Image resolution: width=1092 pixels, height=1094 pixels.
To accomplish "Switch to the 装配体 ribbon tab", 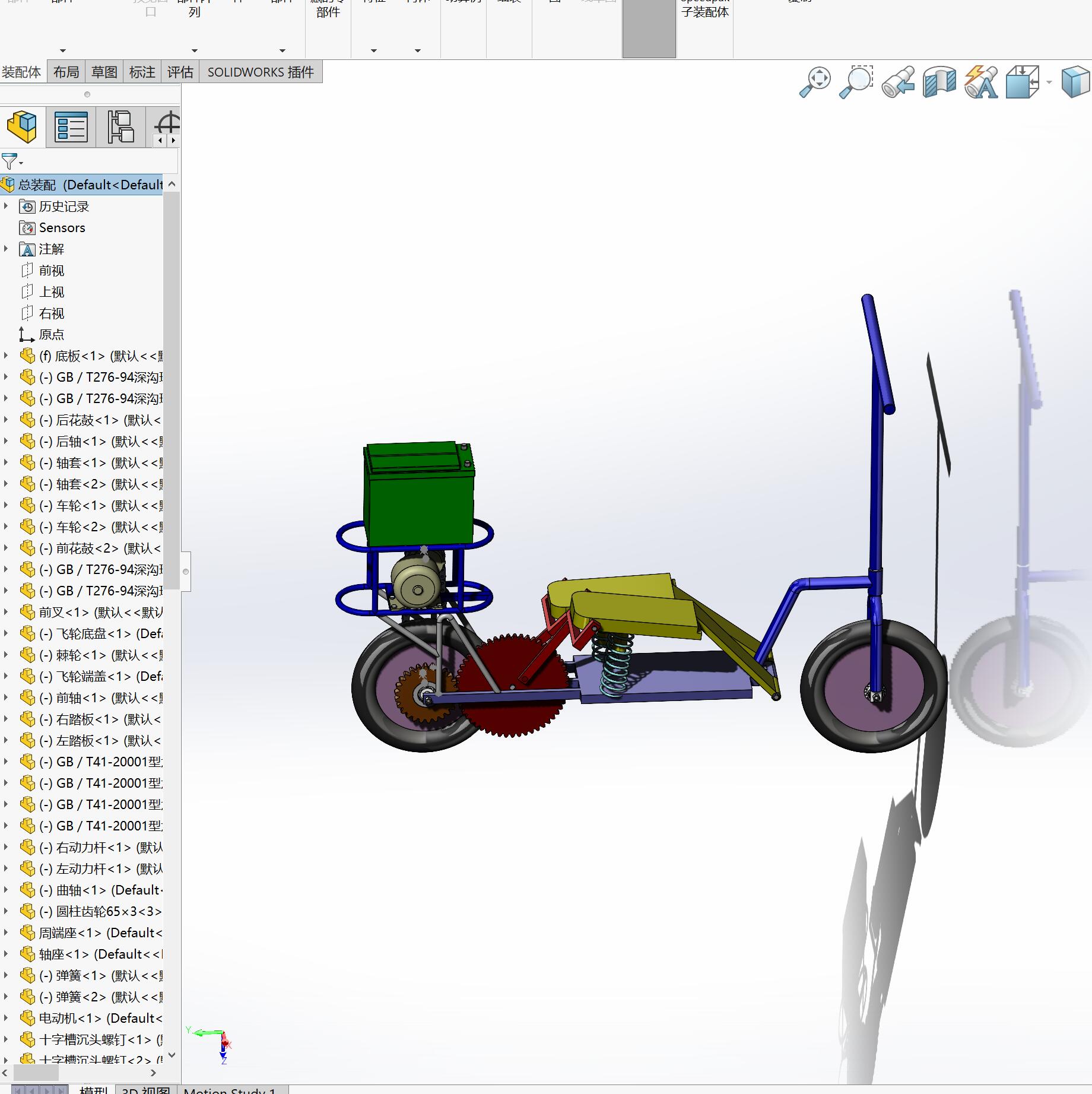I will [22, 72].
